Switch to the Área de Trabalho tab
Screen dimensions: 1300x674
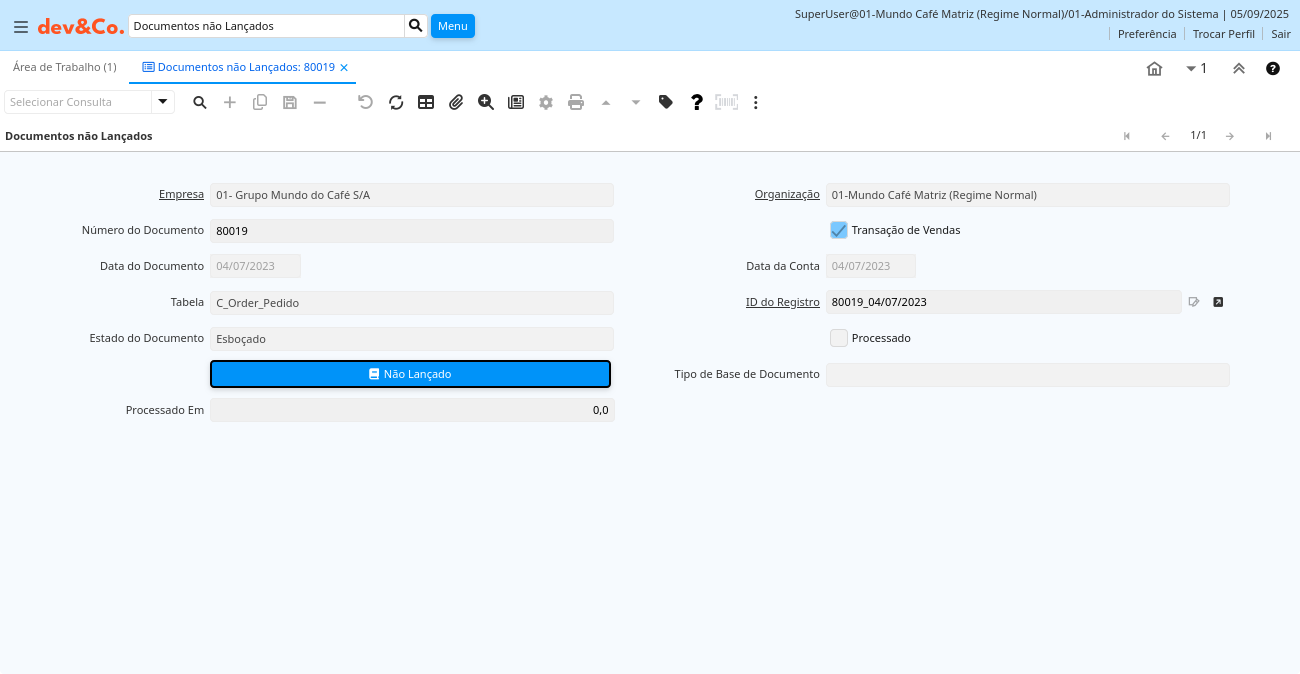[x=64, y=67]
